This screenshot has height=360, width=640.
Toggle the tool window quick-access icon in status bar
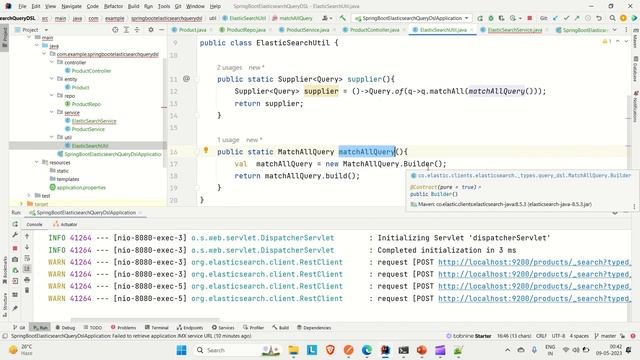point(5,336)
